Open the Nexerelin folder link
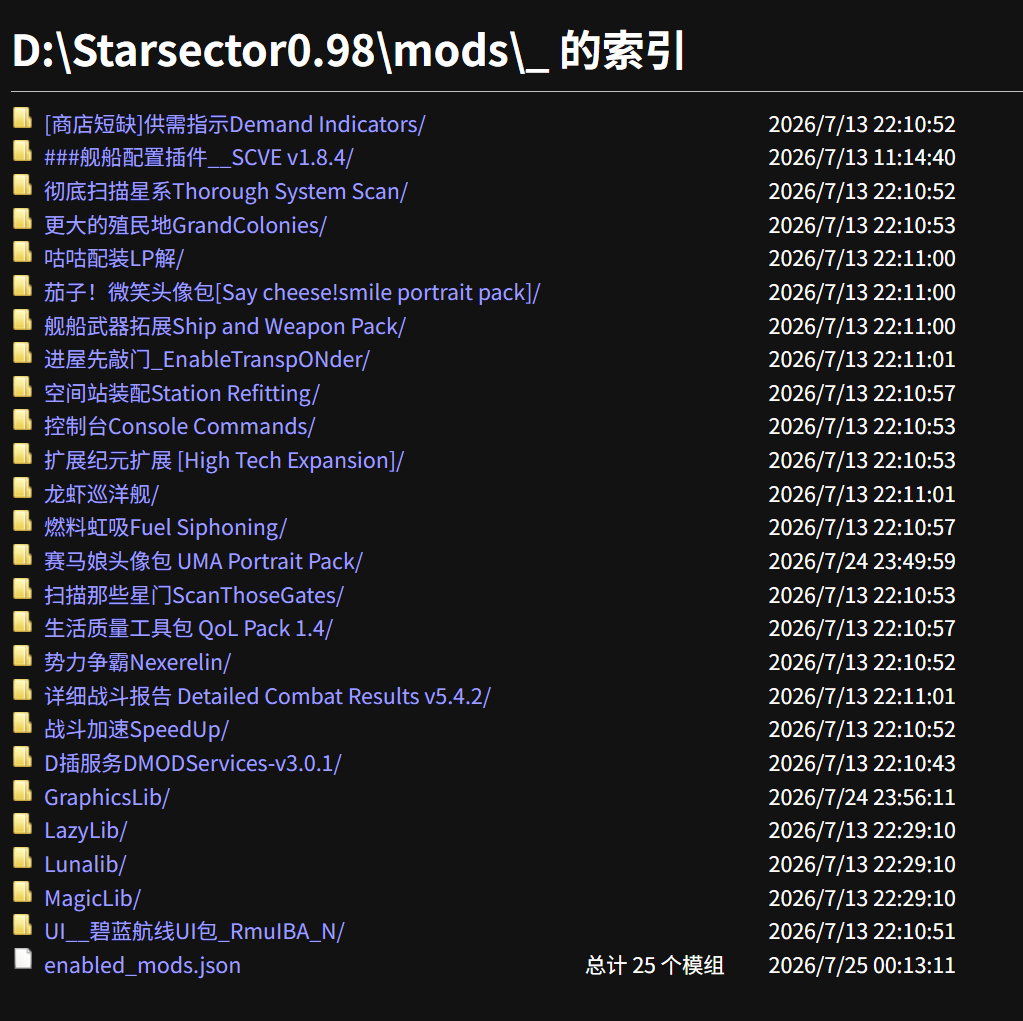 point(138,663)
